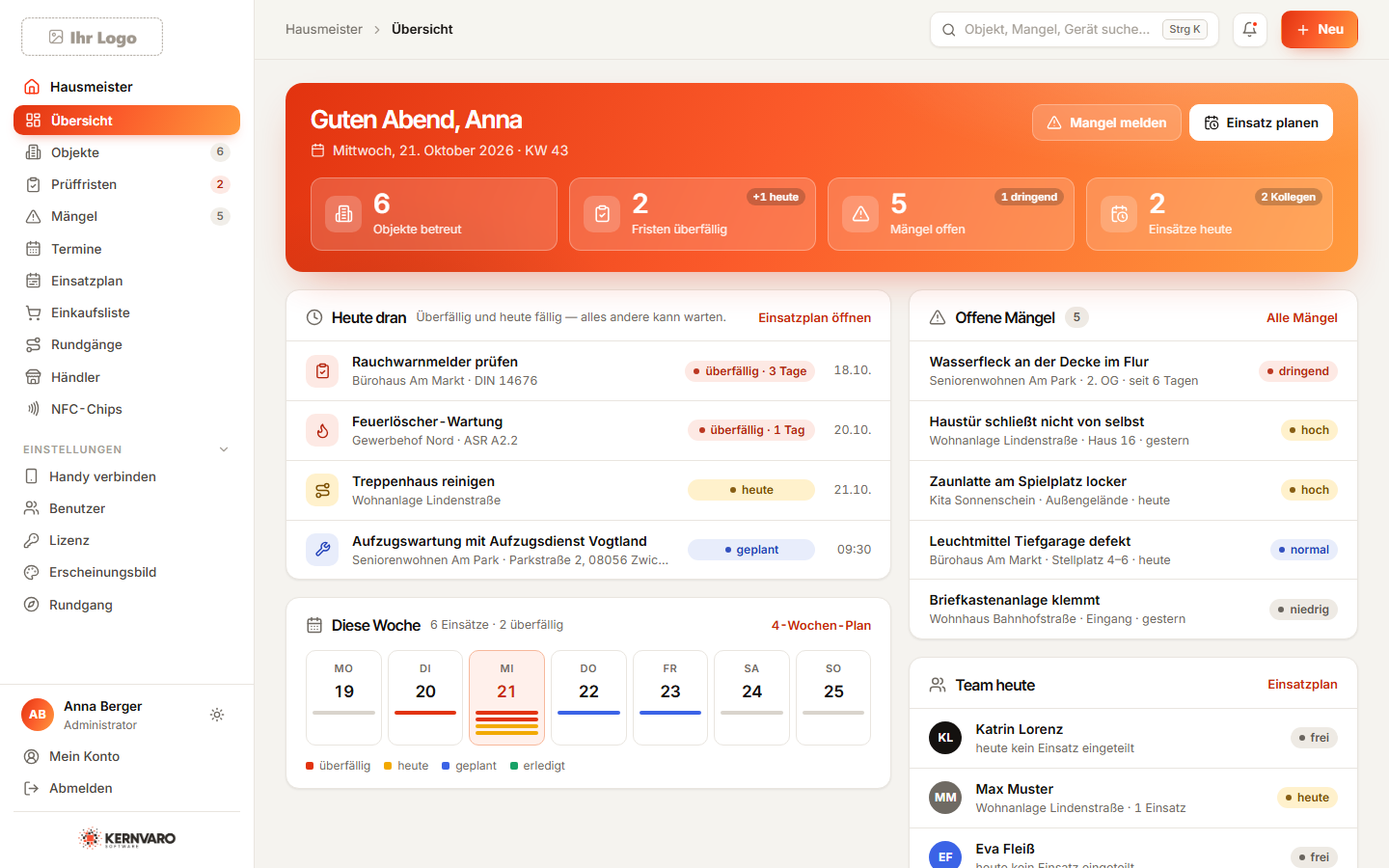Click the warning icon on Mängel offen card
This screenshot has height=868, width=1389.
[860, 214]
